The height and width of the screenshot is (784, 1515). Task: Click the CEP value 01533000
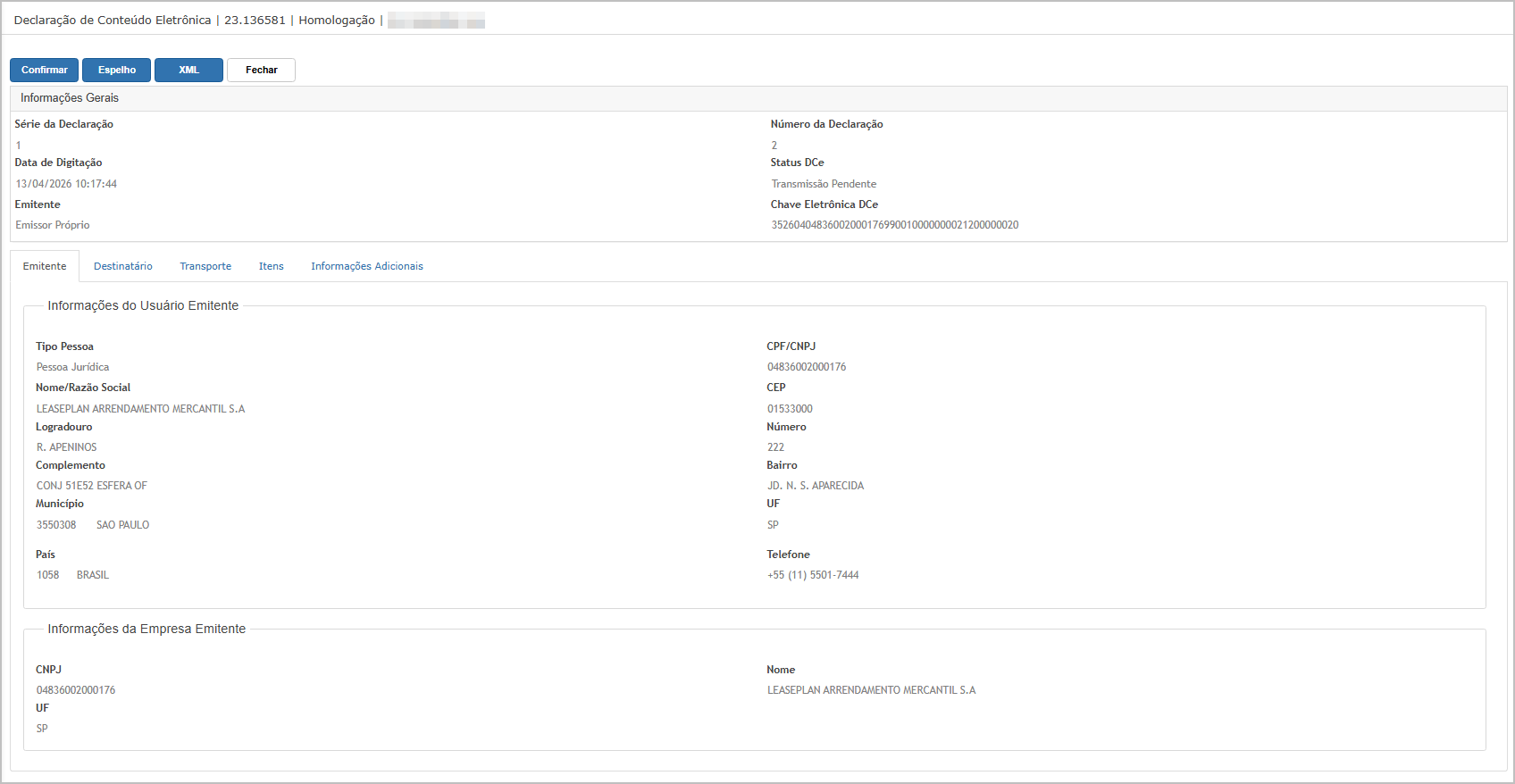click(790, 409)
